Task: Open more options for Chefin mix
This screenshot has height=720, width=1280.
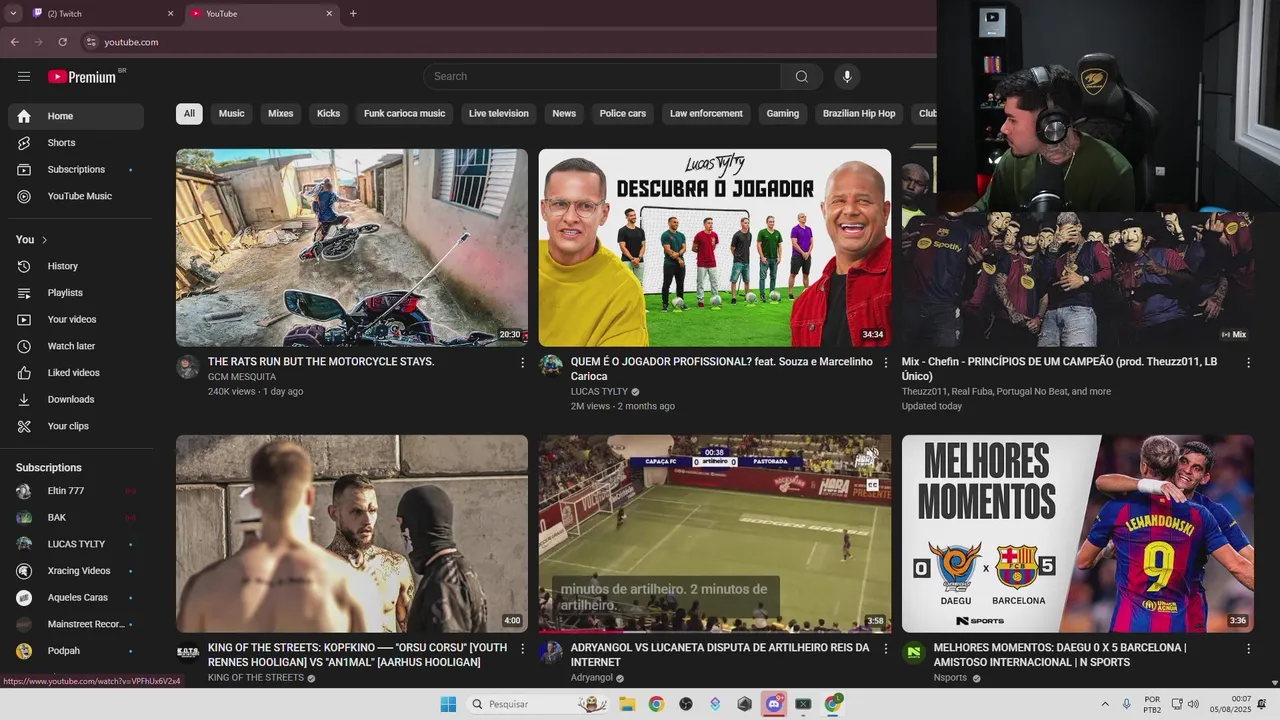Action: pyautogui.click(x=1248, y=363)
